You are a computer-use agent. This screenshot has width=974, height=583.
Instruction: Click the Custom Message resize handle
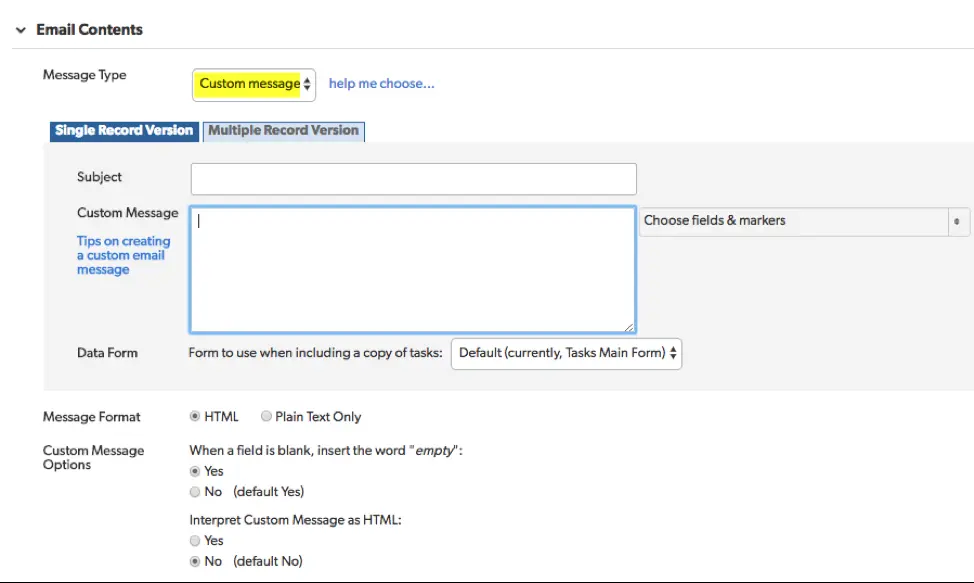click(629, 327)
